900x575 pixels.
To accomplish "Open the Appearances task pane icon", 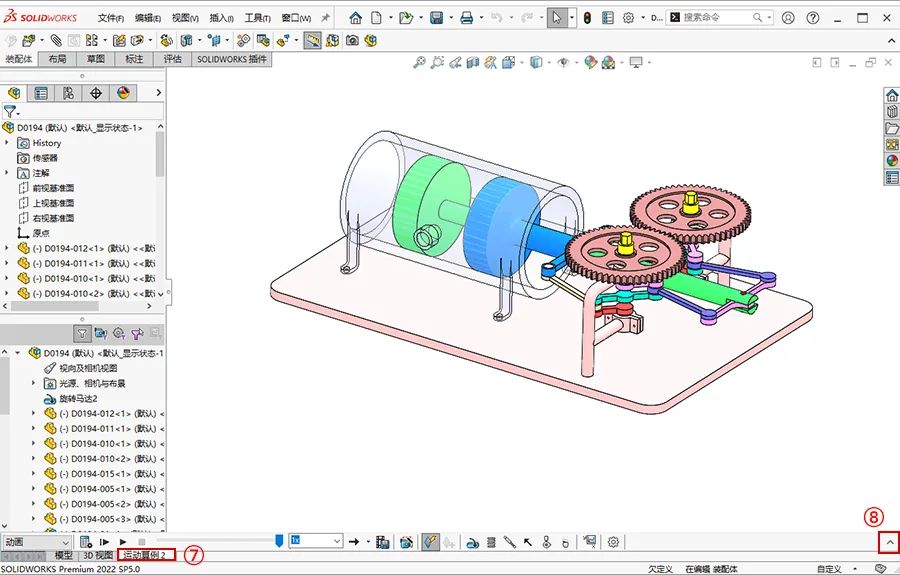I will point(892,161).
